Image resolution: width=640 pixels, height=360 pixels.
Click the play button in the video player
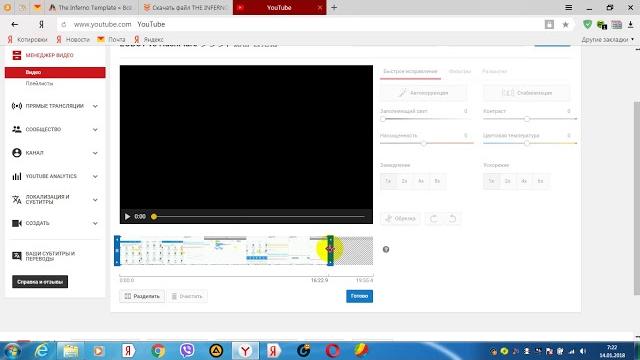point(127,217)
